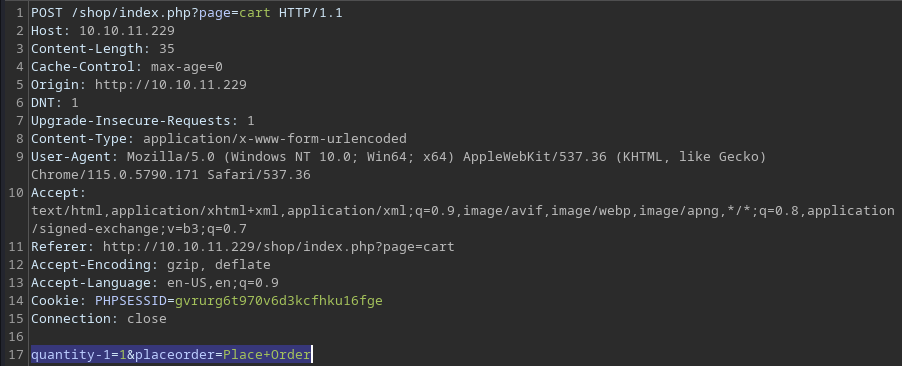Click the Place+Order parameter value
The image size is (902, 366).
[267, 354]
